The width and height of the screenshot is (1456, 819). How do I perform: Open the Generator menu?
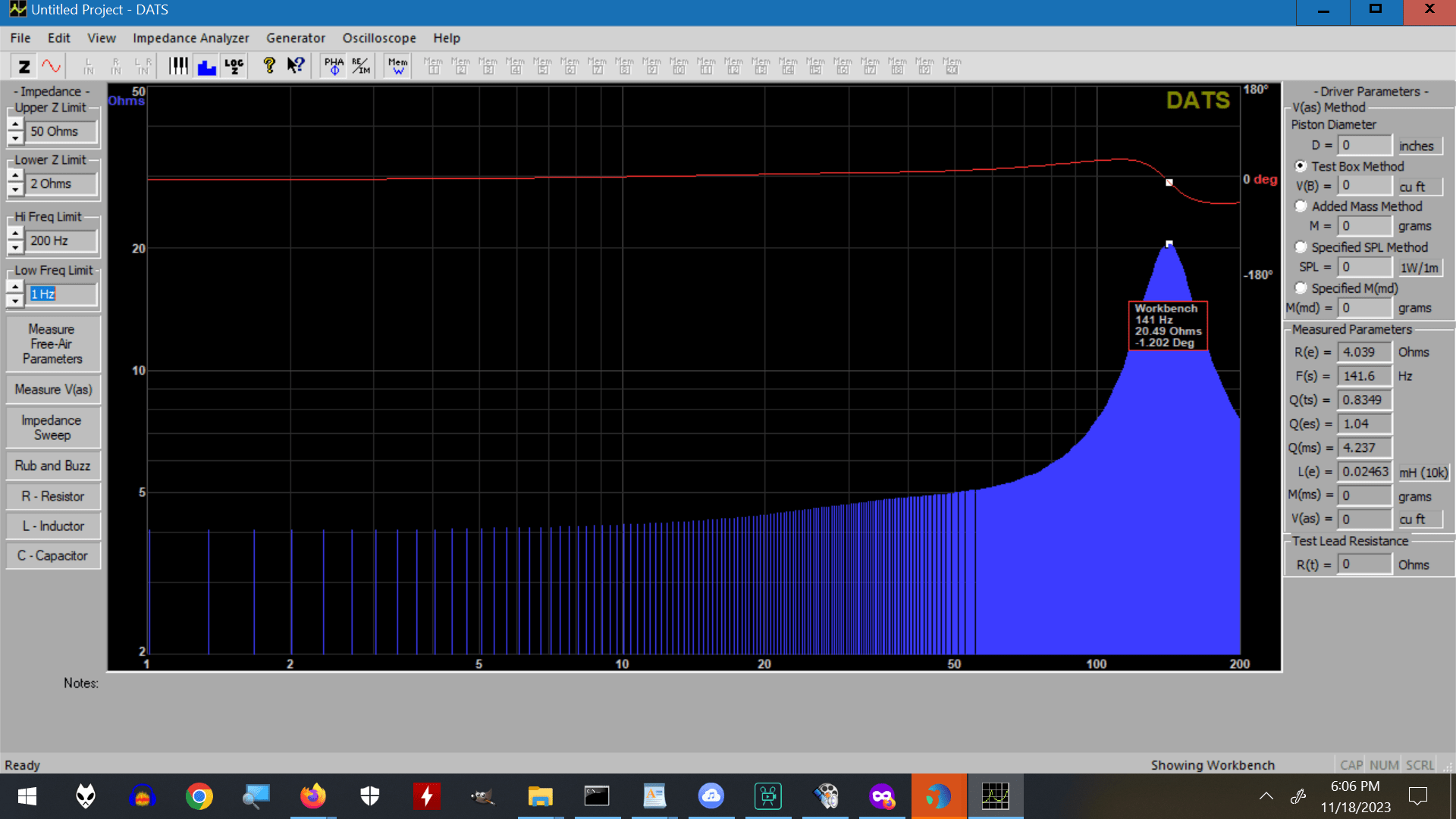click(296, 38)
